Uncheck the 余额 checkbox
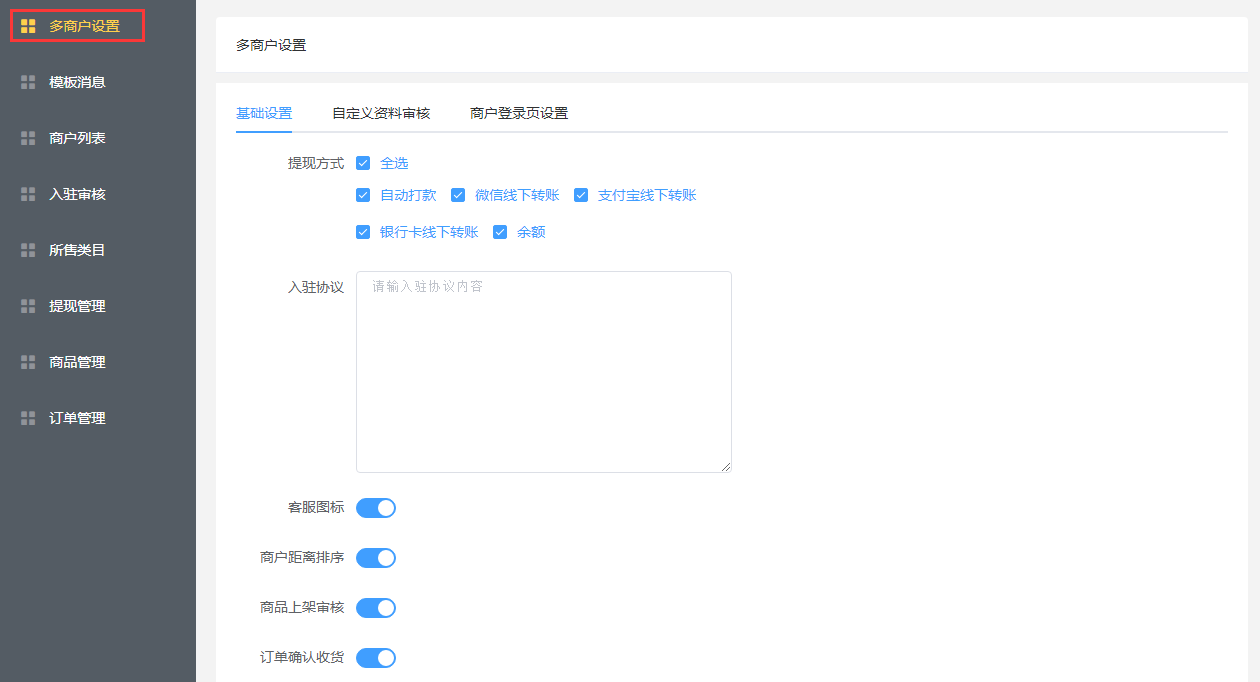 coord(500,232)
